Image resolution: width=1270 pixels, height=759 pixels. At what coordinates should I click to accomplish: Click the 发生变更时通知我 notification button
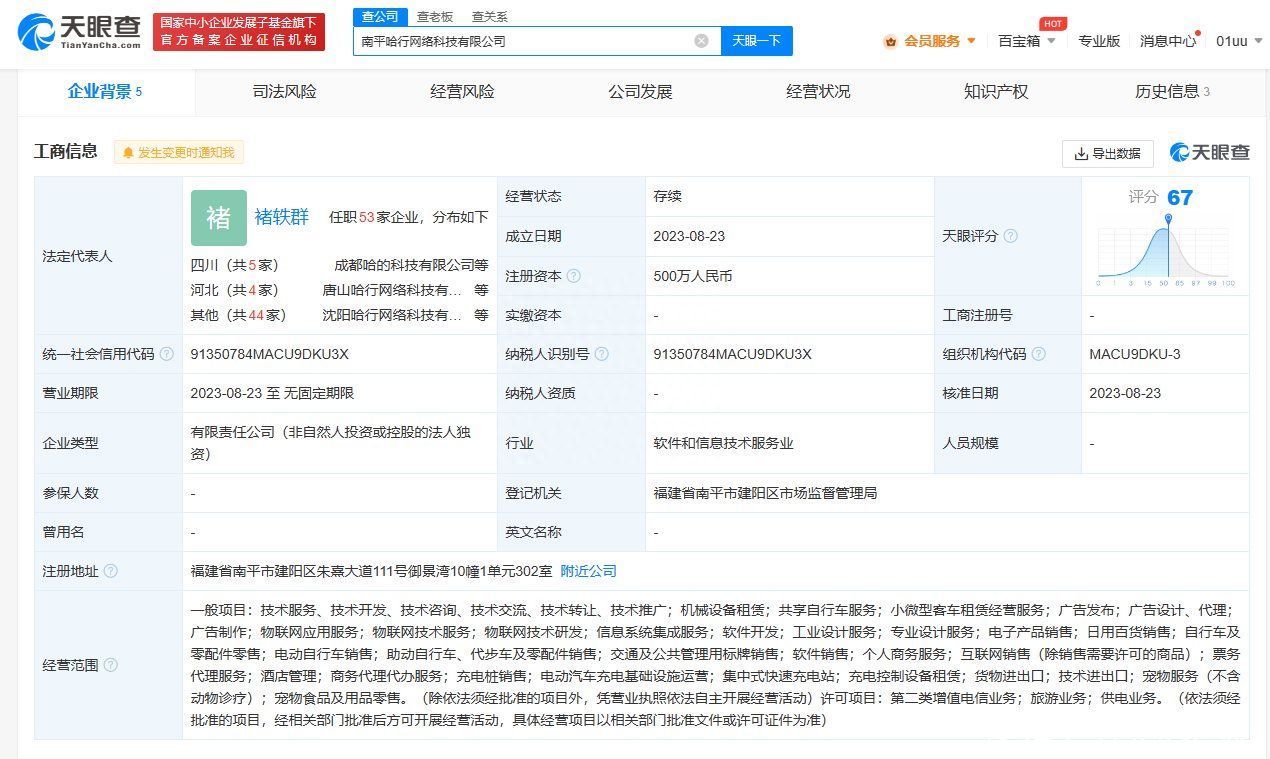click(x=178, y=152)
